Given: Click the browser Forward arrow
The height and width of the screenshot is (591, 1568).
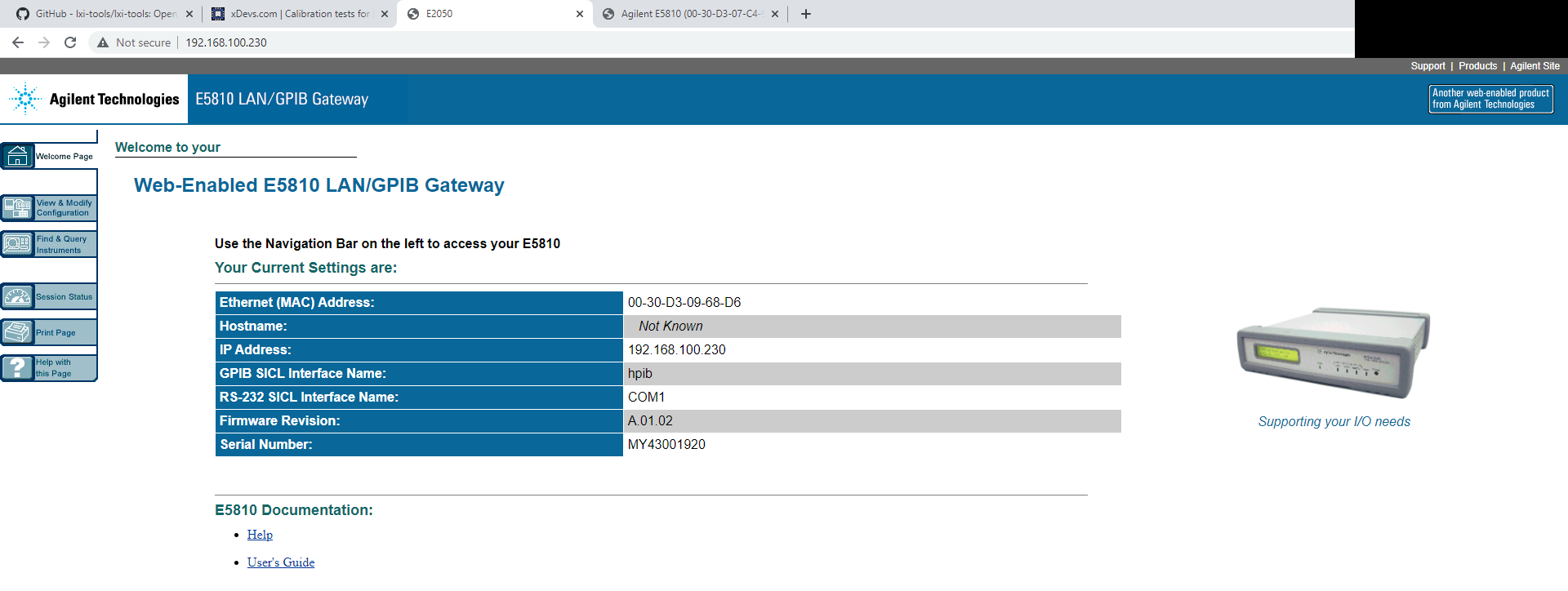Looking at the screenshot, I should click(x=44, y=42).
